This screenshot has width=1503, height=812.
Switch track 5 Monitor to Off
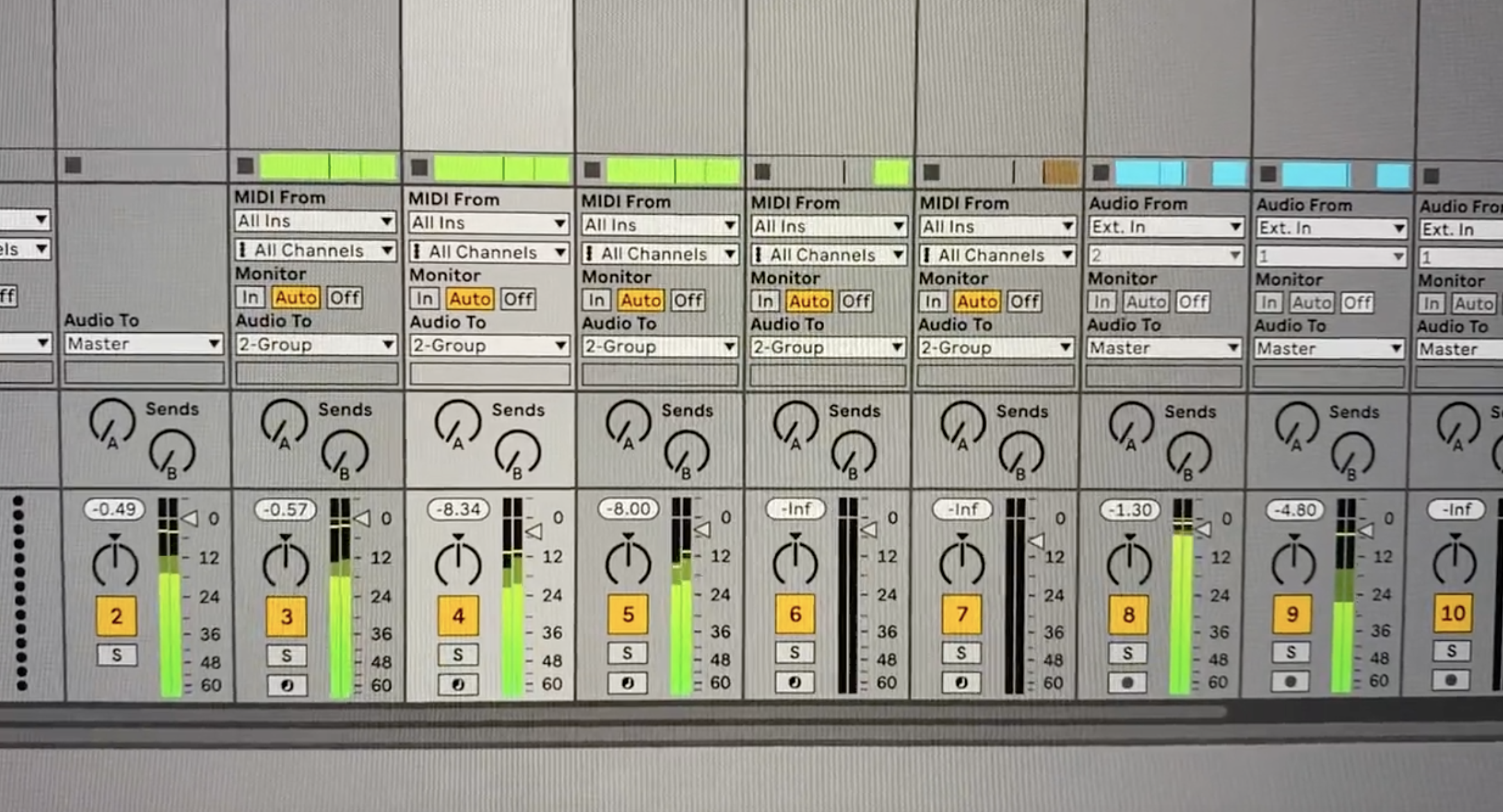pyautogui.click(x=688, y=300)
